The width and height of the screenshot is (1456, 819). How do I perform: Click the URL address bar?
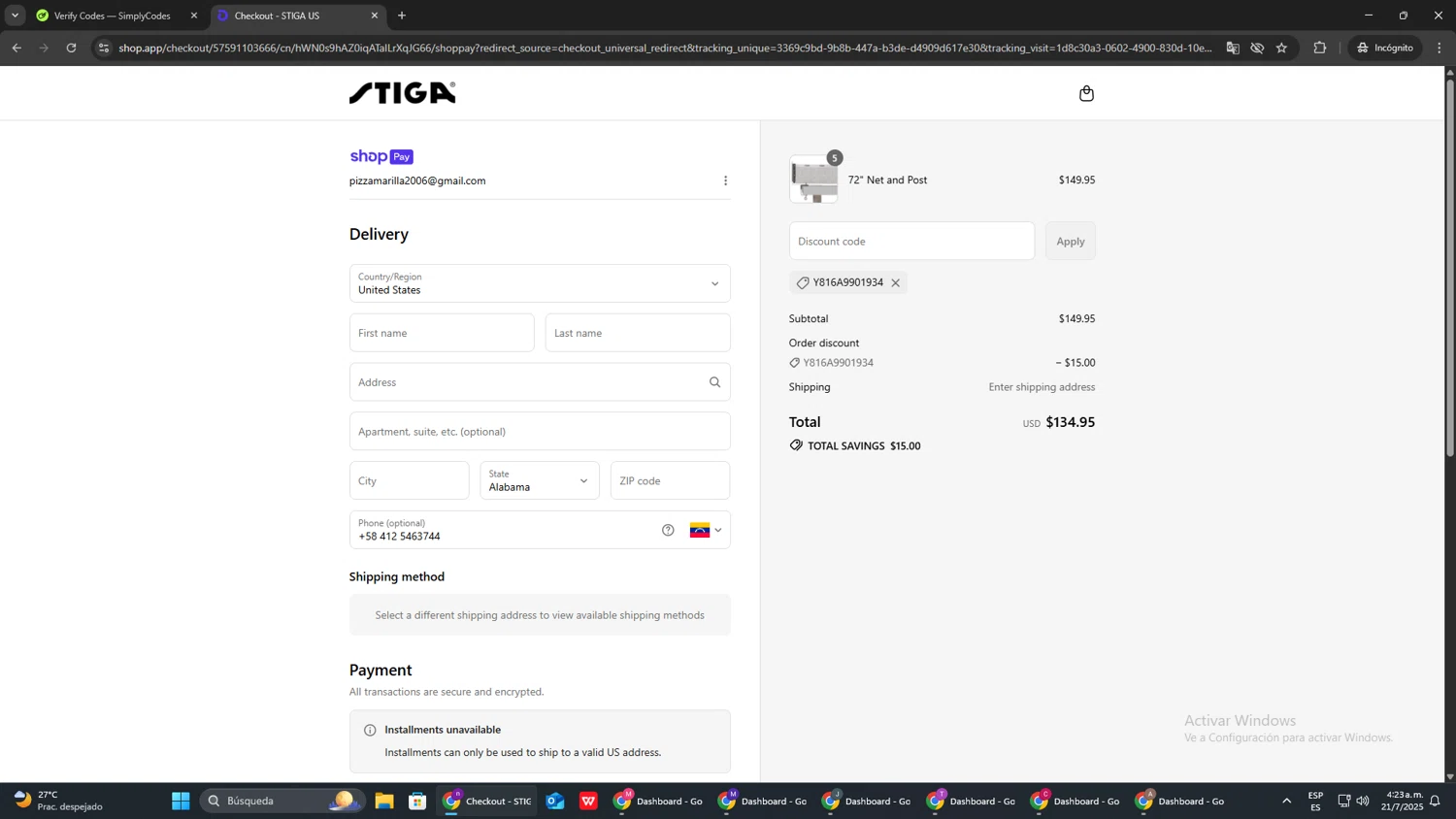coord(665,48)
